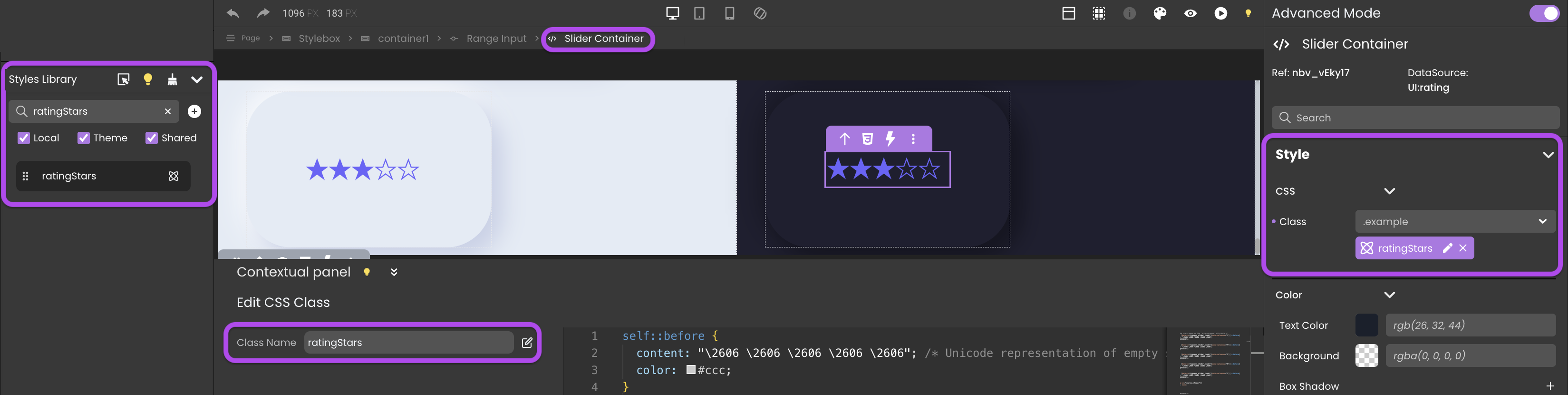Click the edit icon beside Class Name
This screenshot has width=1568, height=395.
(x=527, y=343)
